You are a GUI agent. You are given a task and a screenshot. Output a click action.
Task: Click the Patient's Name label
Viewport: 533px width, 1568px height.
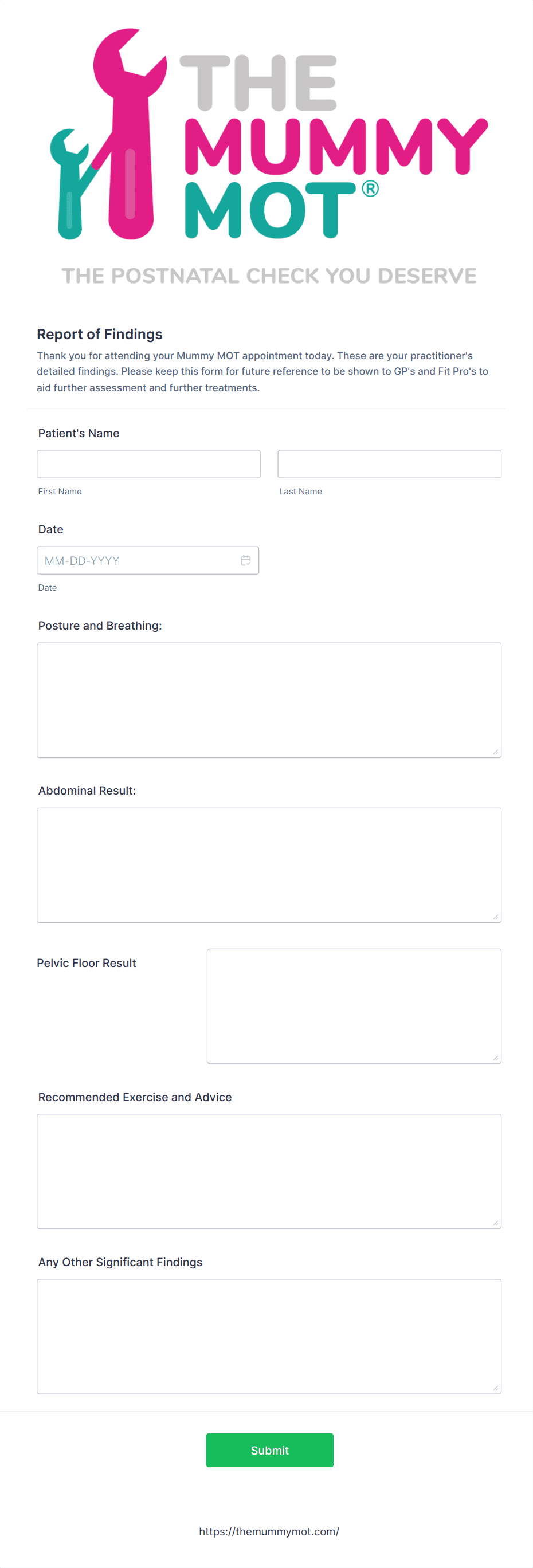(x=79, y=433)
